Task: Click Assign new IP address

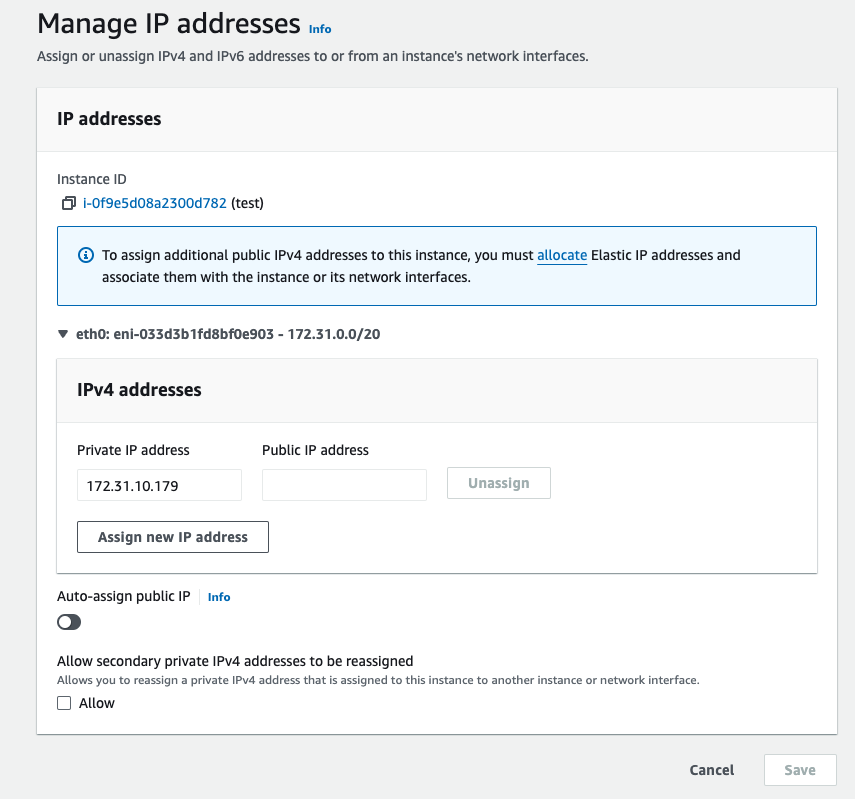Action: point(172,536)
